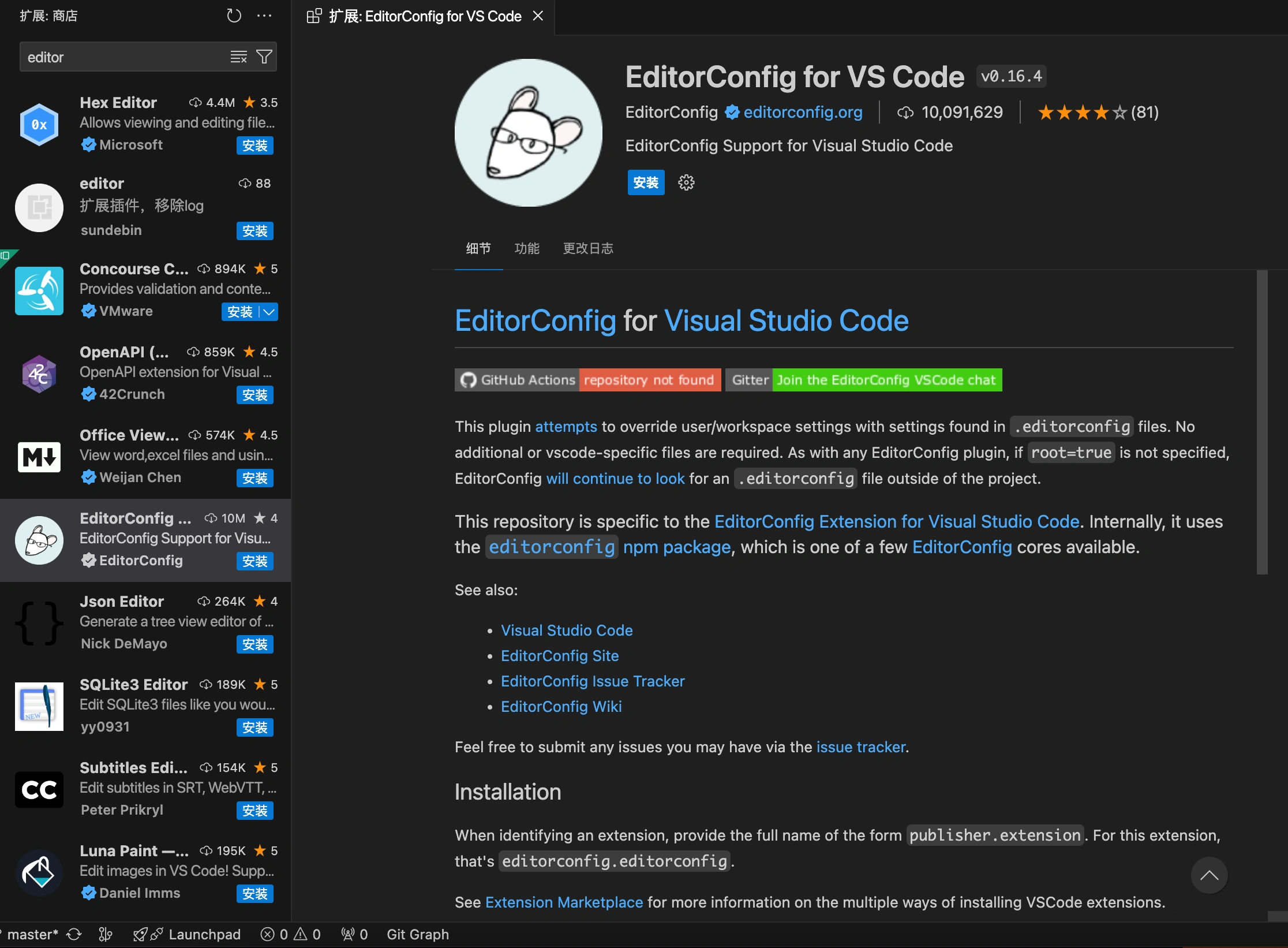Image resolution: width=1288 pixels, height=948 pixels.
Task: Open the manage gear for EditorConfig extension
Action: tap(686, 182)
